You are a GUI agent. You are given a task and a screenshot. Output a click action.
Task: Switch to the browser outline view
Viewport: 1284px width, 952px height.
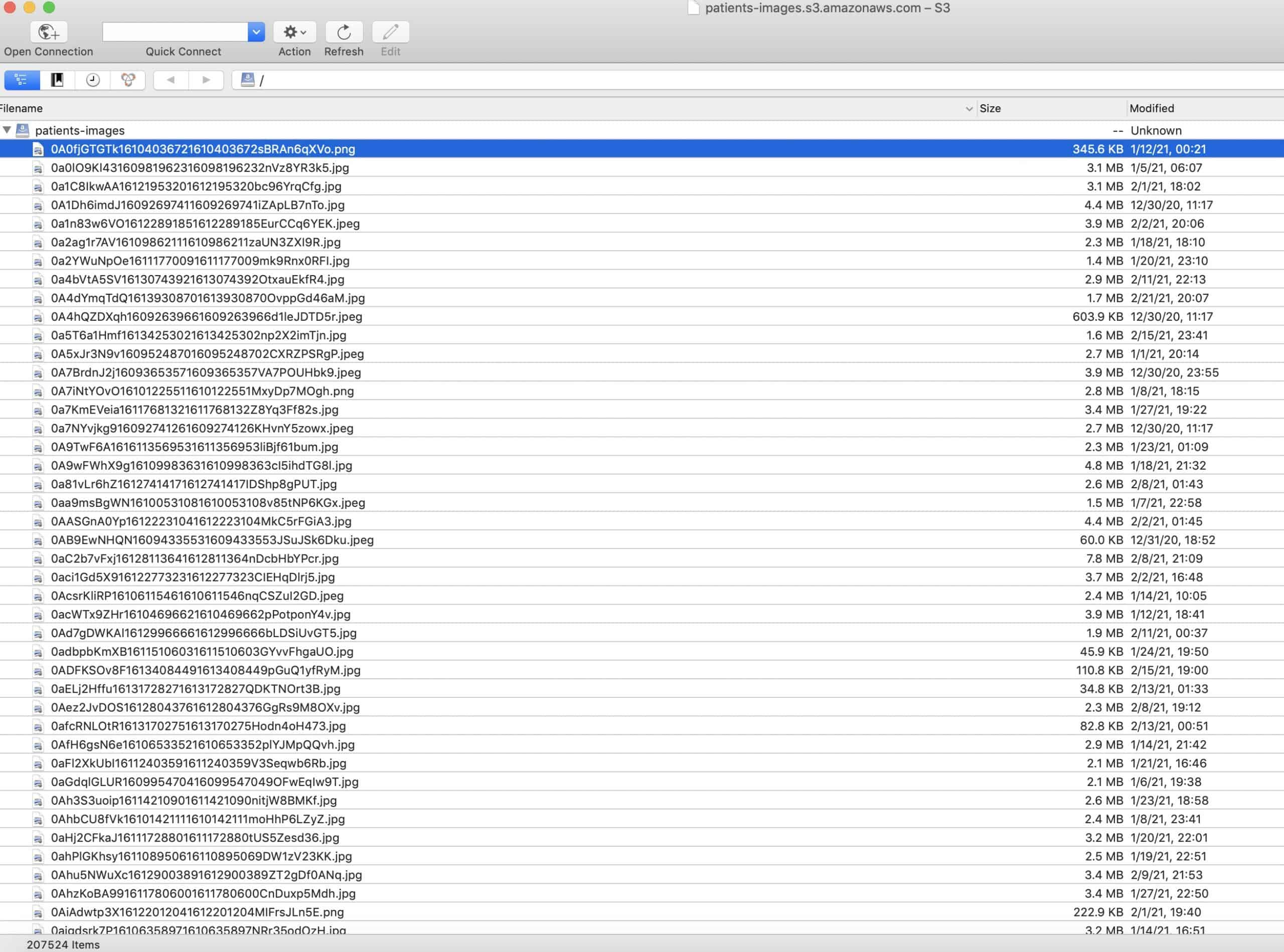tap(22, 80)
